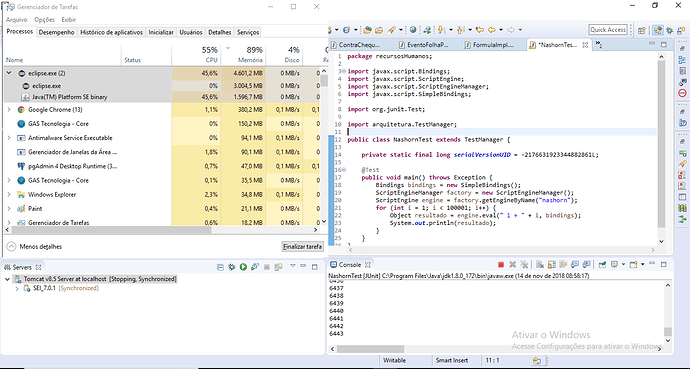Click the Open Console icon
This screenshot has height=369, width=690.
[x=633, y=265]
